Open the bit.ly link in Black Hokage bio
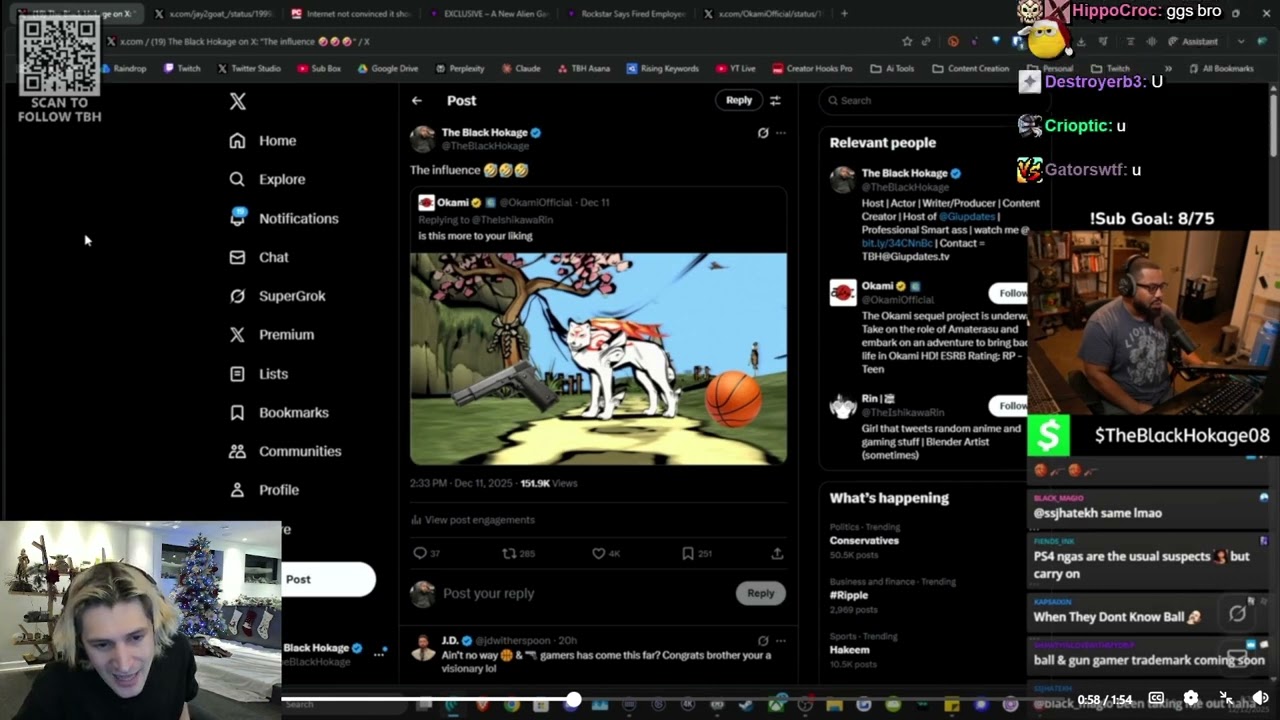Image resolution: width=1280 pixels, height=720 pixels. (897, 243)
